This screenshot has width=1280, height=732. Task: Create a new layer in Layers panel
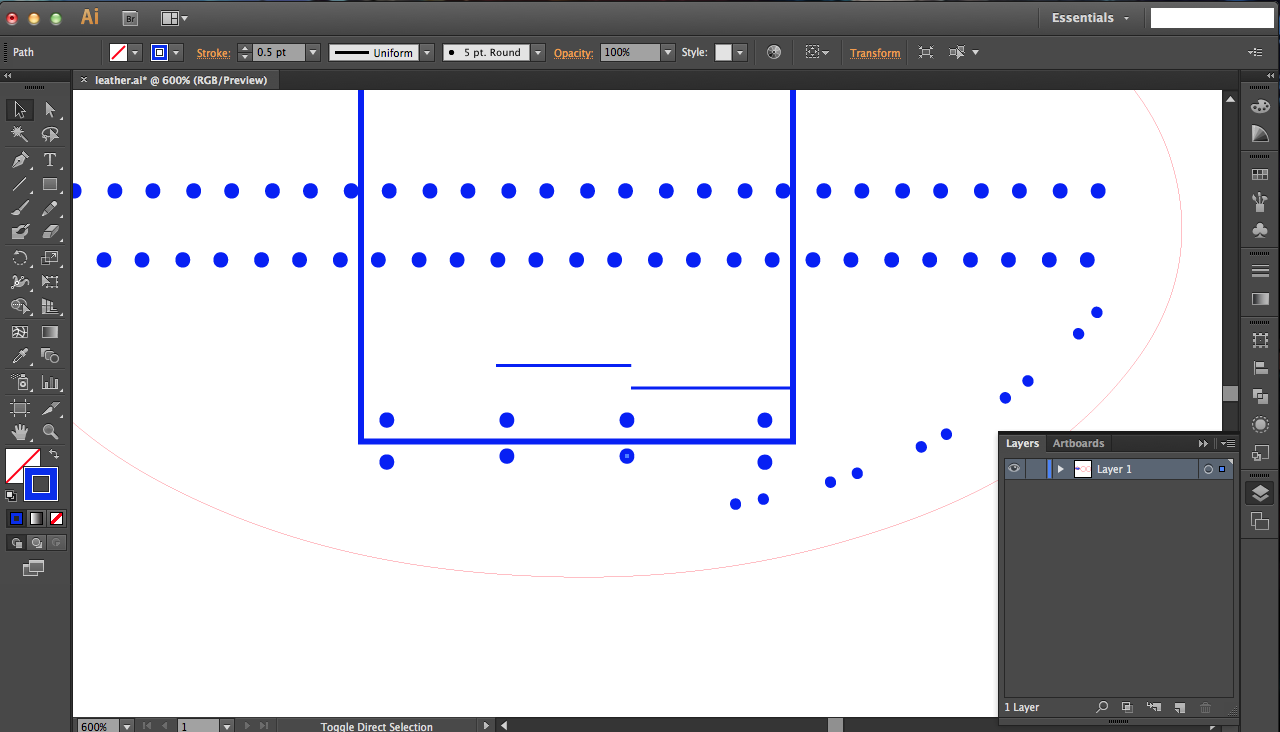click(x=1180, y=707)
